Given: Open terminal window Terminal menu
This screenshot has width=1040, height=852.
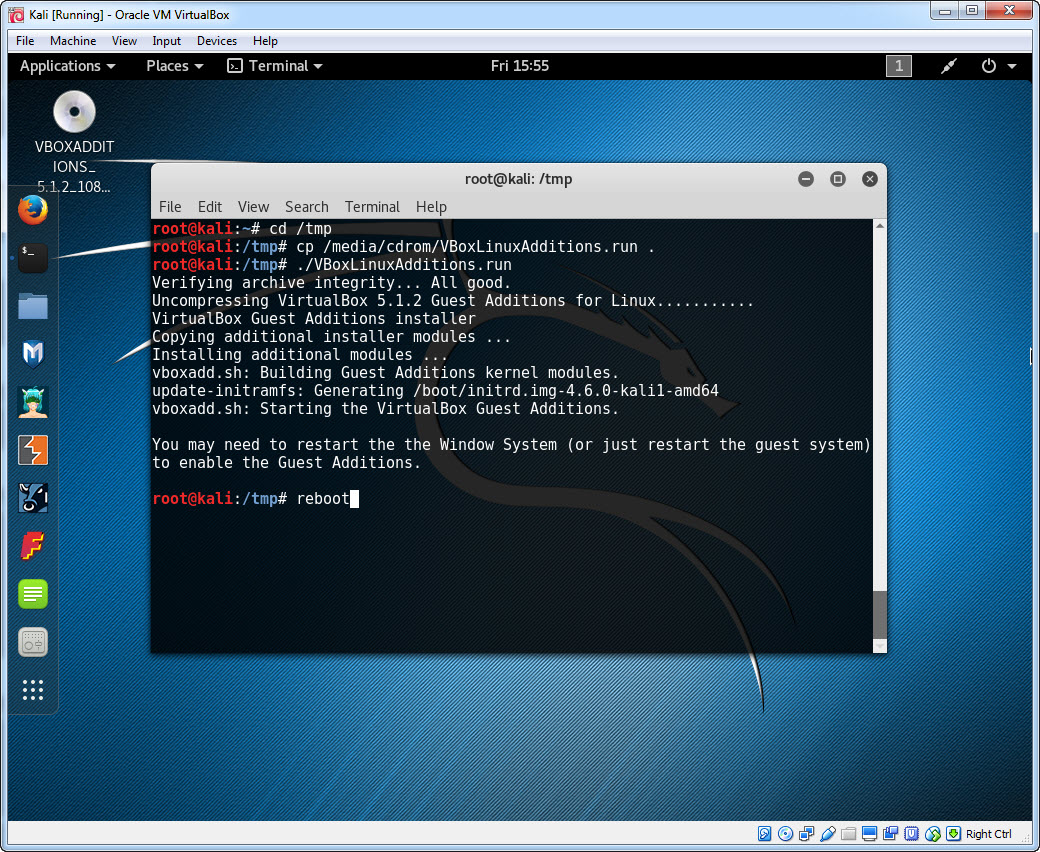Looking at the screenshot, I should click(372, 207).
